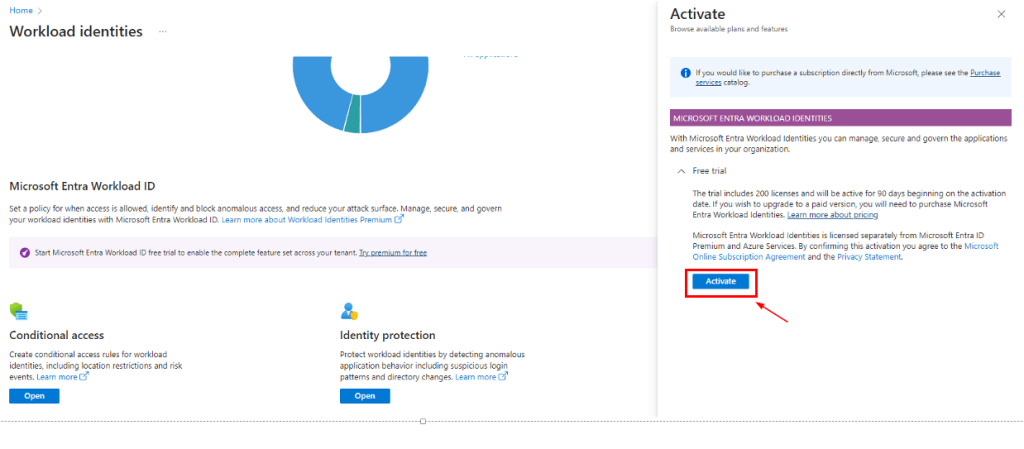
Task: Close the Activate panel
Action: tap(1001, 14)
